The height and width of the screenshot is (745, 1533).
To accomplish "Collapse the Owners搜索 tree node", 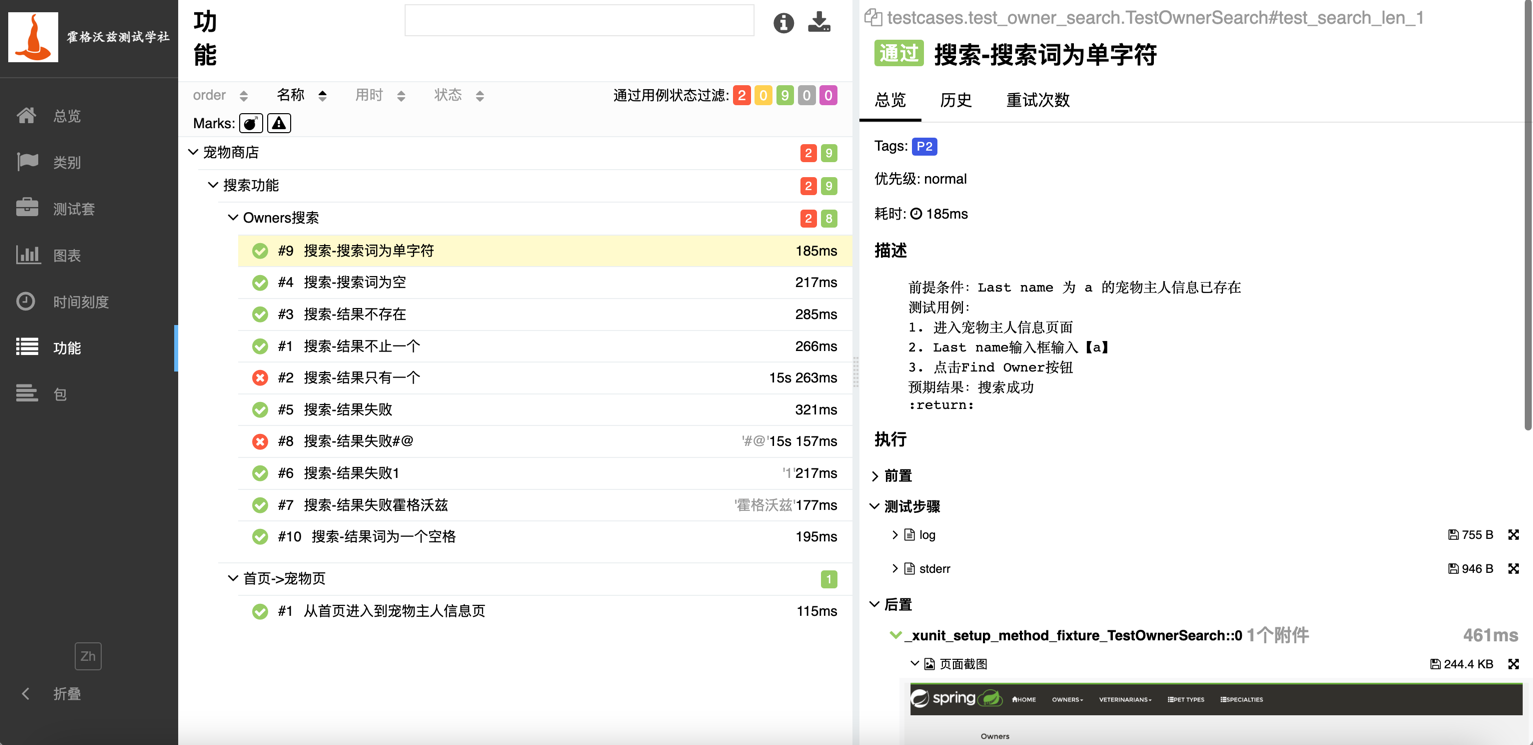I will (x=233, y=217).
